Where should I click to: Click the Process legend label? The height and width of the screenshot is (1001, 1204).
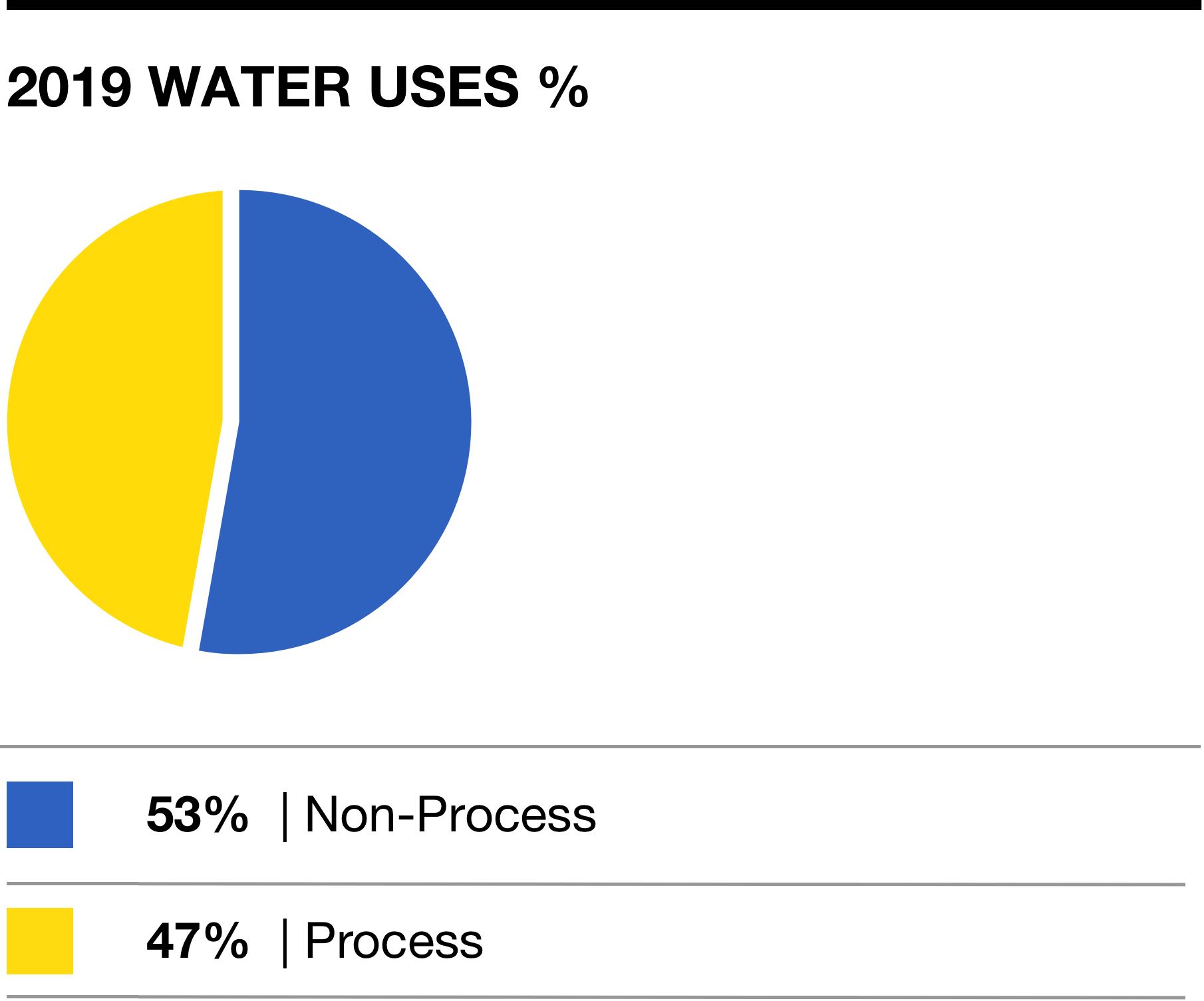click(394, 941)
